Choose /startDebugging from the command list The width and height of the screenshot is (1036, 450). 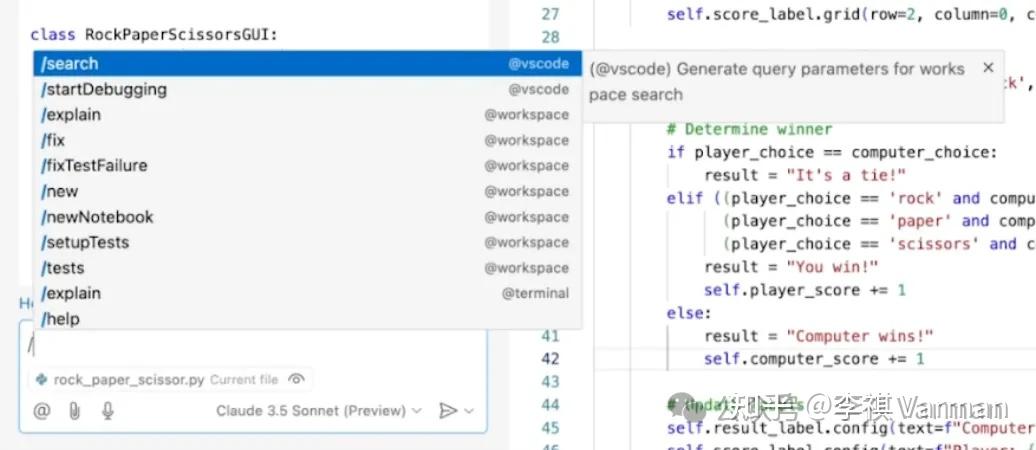pyautogui.click(x=307, y=89)
